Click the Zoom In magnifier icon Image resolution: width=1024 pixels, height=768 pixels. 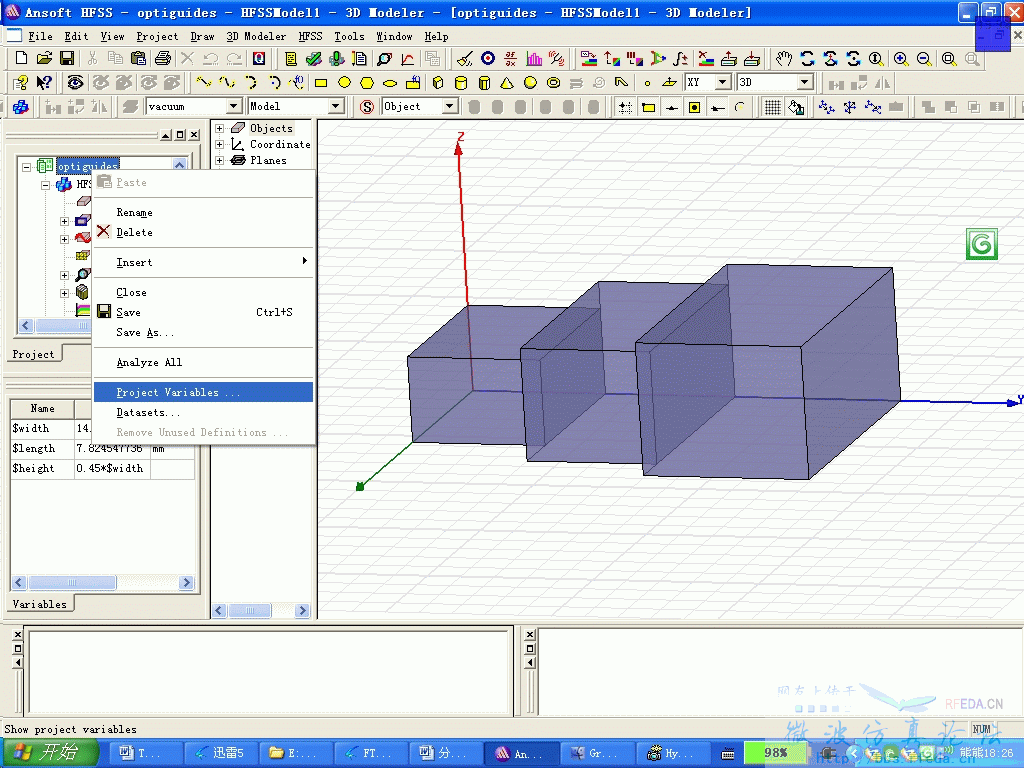901,59
